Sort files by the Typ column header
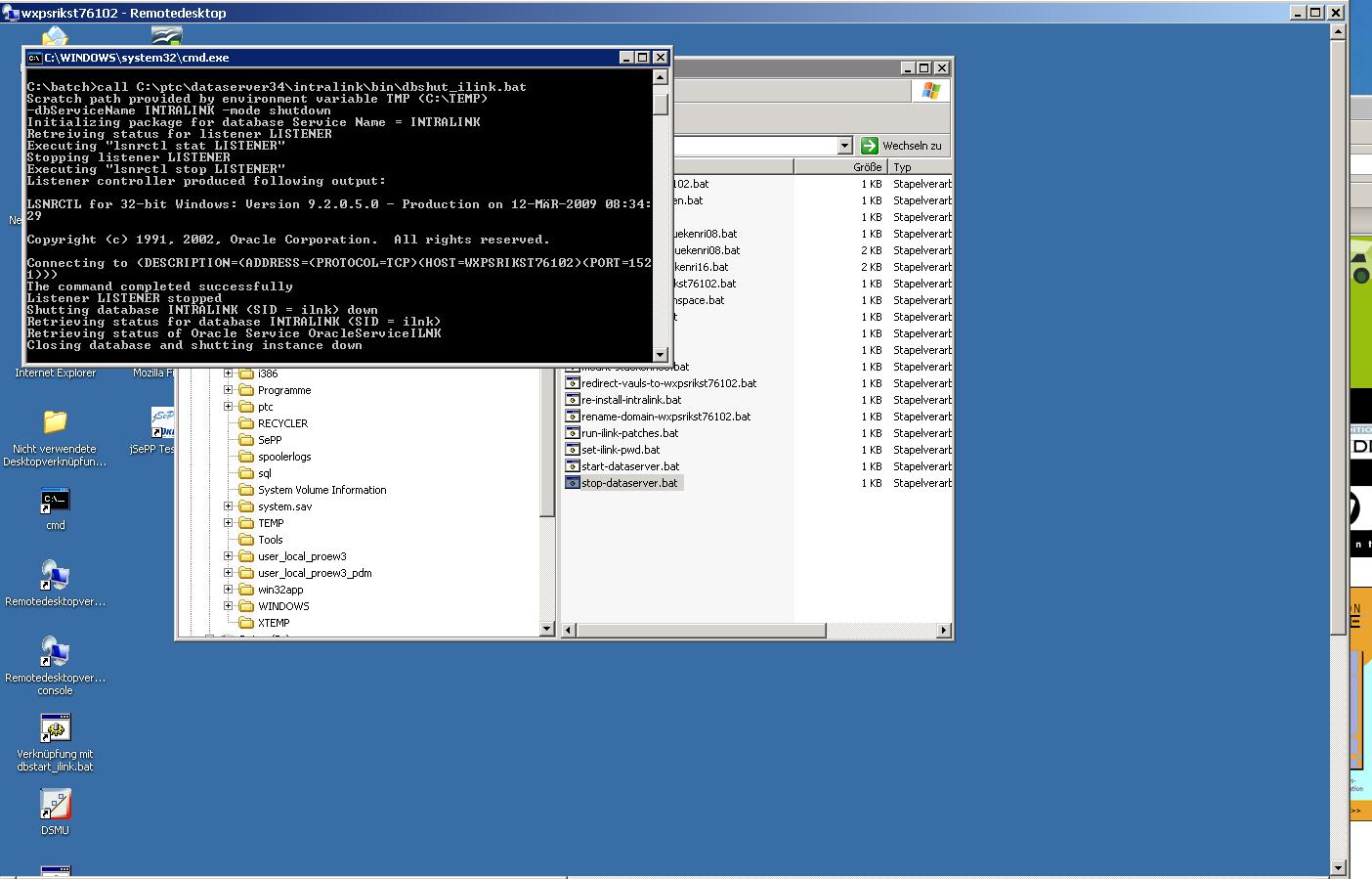Screen dimensions: 1372x879 click(919, 167)
